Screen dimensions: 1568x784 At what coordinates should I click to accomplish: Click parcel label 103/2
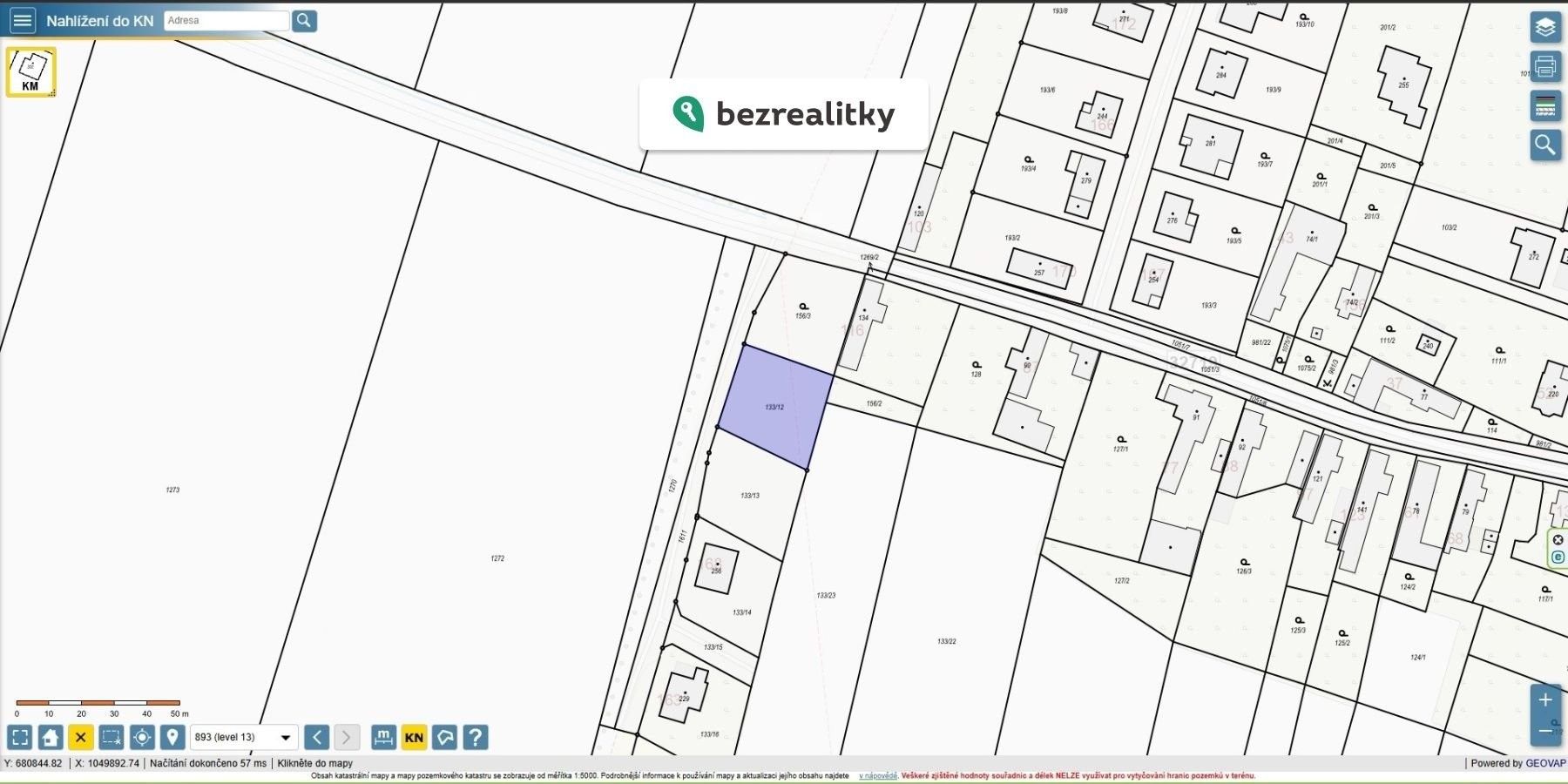pyautogui.click(x=1449, y=227)
